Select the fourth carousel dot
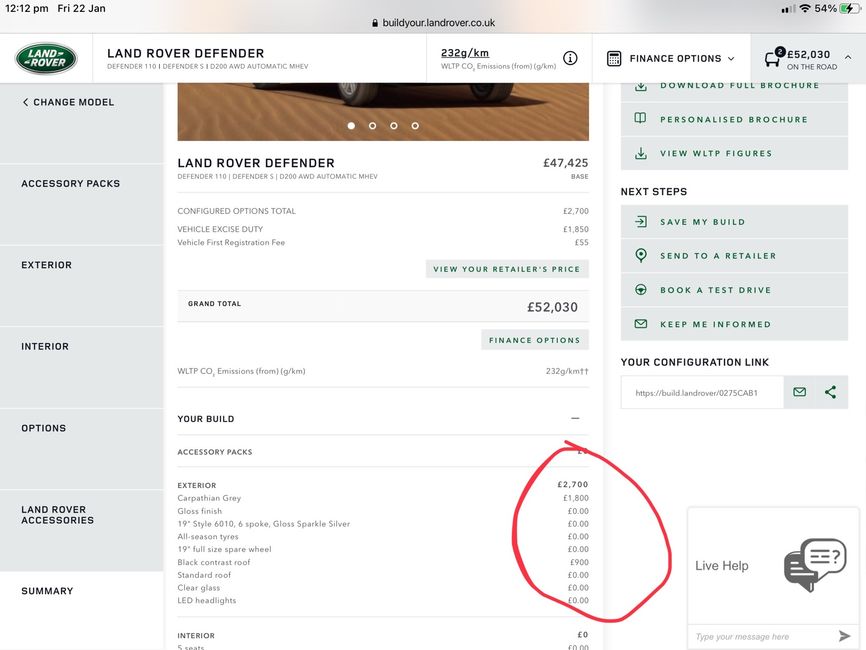Viewport: 866px width, 650px height. 415,126
